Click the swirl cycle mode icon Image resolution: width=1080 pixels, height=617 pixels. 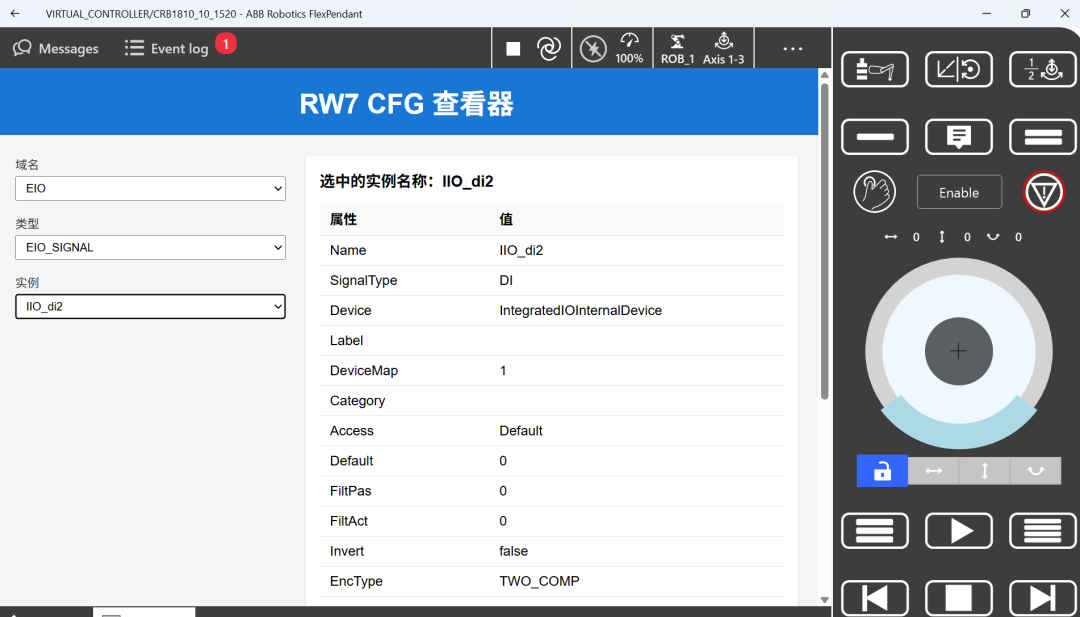coord(548,48)
